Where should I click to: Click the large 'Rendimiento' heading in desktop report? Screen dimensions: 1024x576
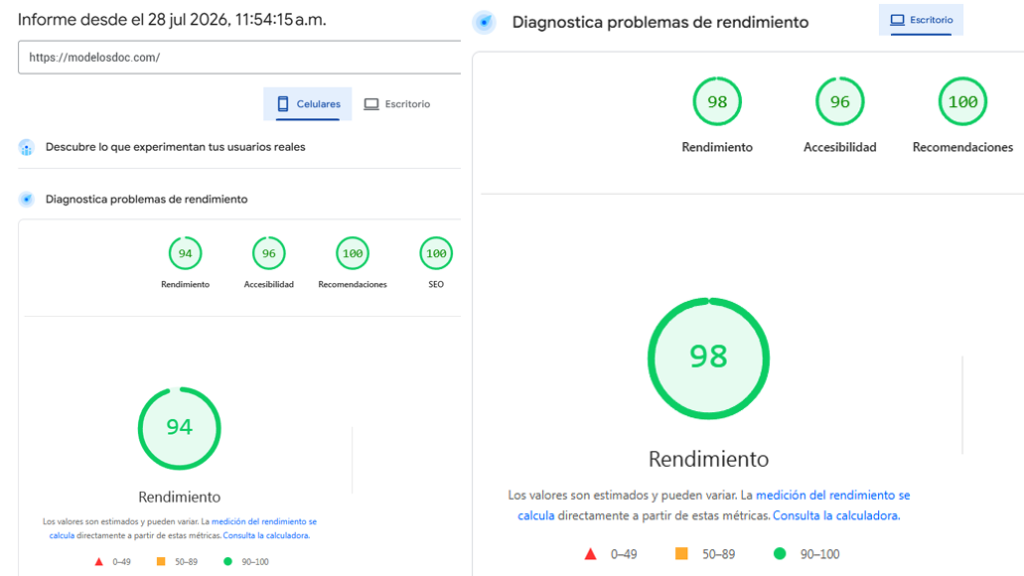coord(709,459)
